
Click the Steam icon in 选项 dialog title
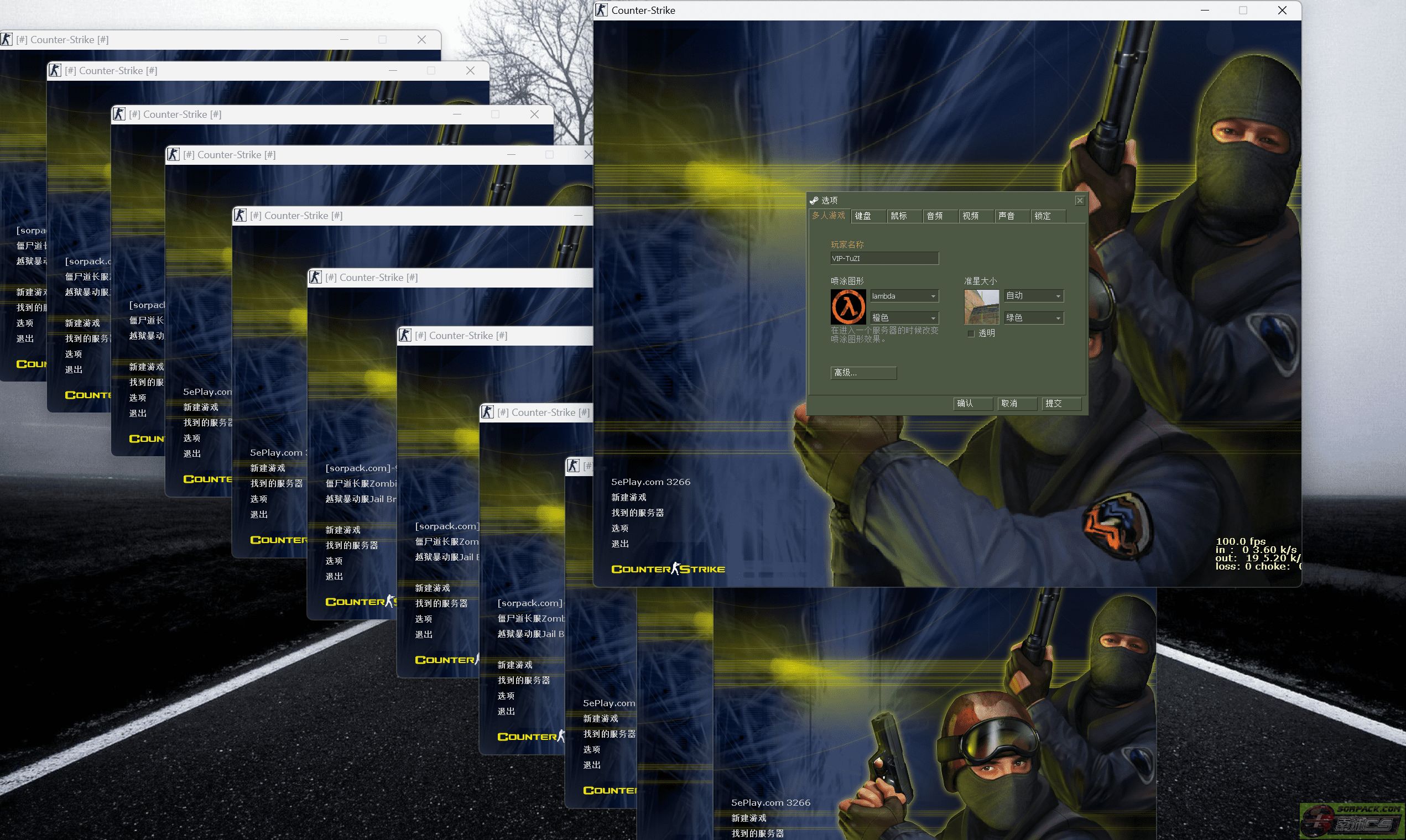click(x=814, y=200)
